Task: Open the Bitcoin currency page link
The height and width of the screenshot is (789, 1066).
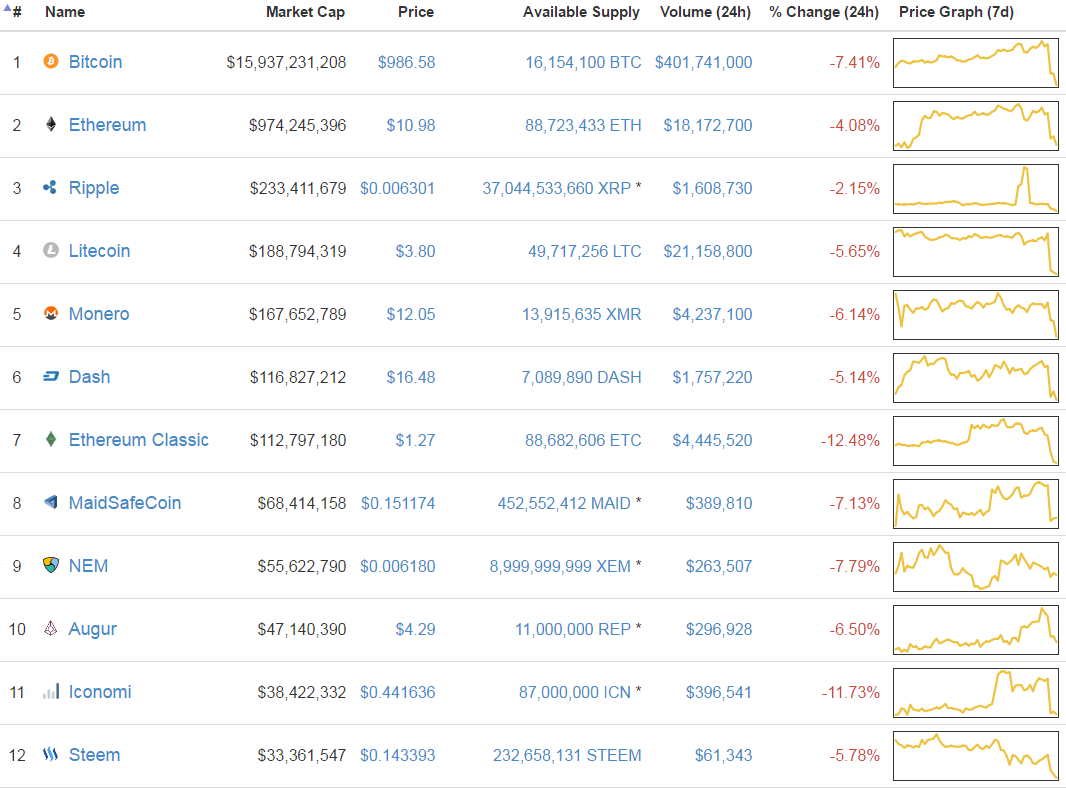Action: pos(96,62)
